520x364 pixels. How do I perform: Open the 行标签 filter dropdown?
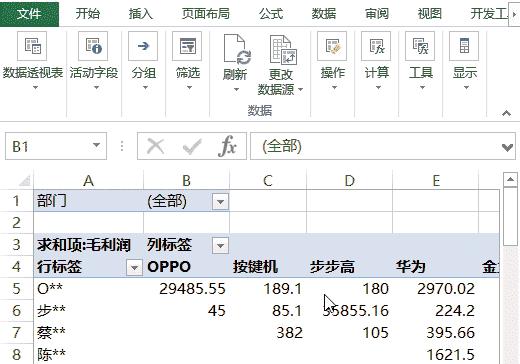pyautogui.click(x=134, y=268)
